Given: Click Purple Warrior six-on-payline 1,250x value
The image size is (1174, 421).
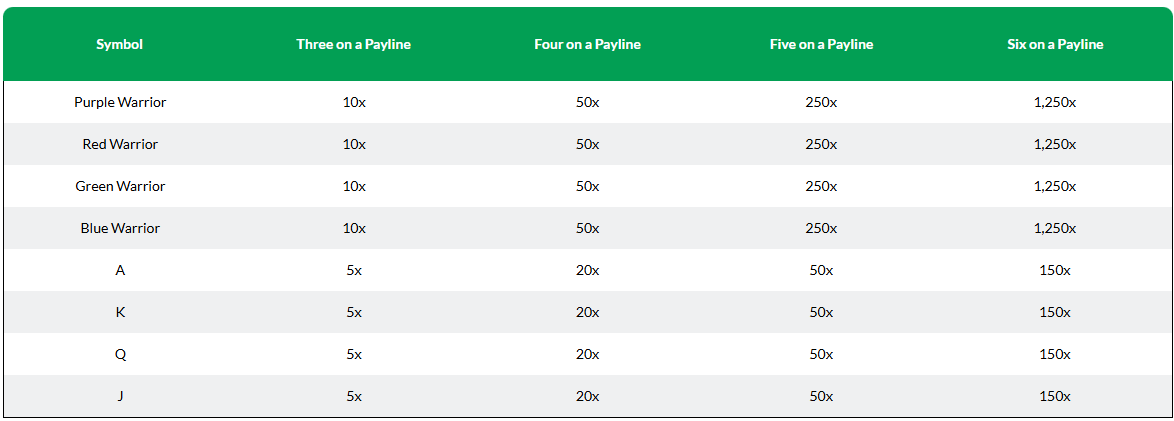Looking at the screenshot, I should [1055, 102].
